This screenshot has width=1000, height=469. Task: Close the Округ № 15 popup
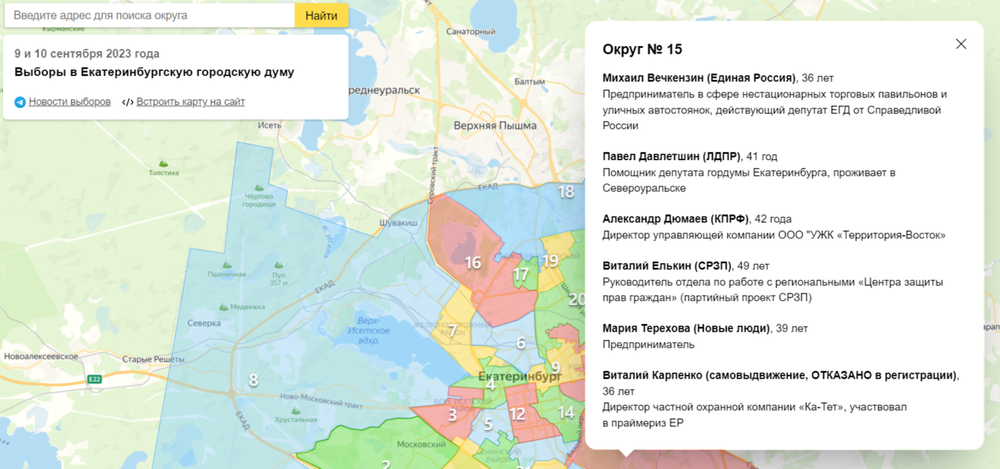pos(960,44)
